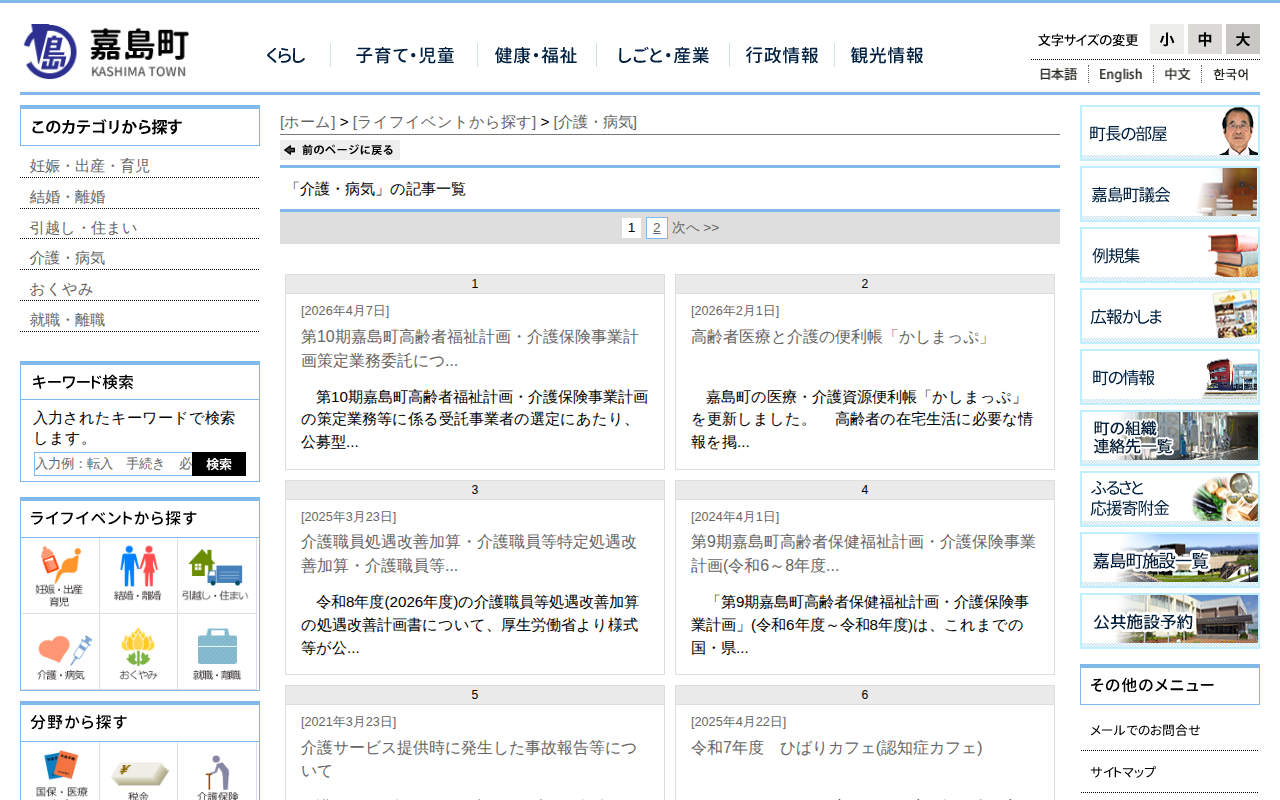1280x800 pixels.
Task: Open the くらし navigation menu
Action: [286, 56]
